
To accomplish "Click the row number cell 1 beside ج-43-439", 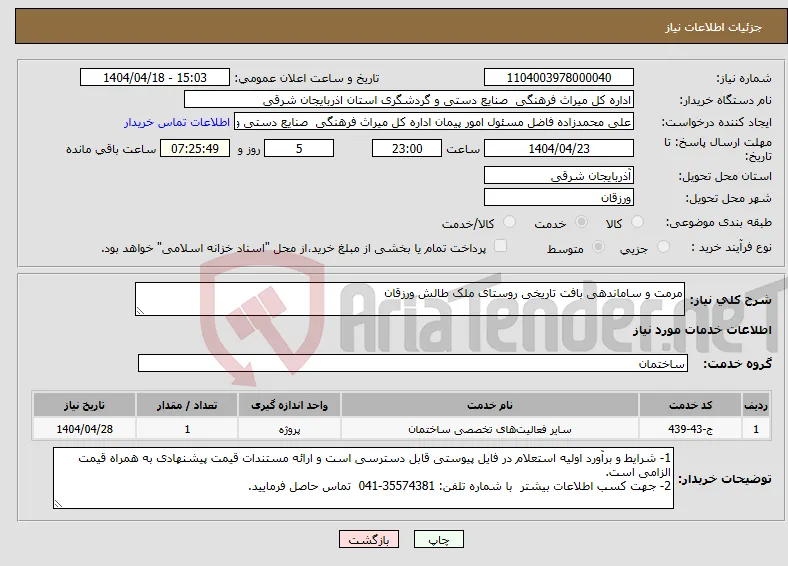I will point(756,429).
